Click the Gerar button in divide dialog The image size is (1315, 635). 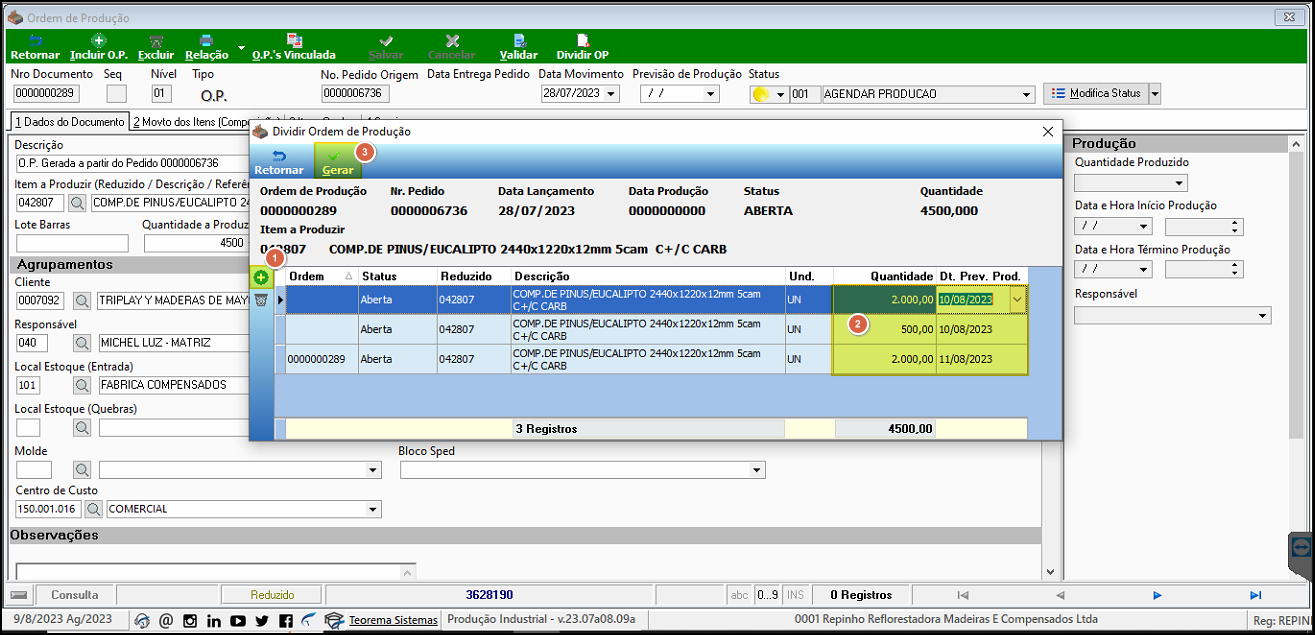[337, 161]
